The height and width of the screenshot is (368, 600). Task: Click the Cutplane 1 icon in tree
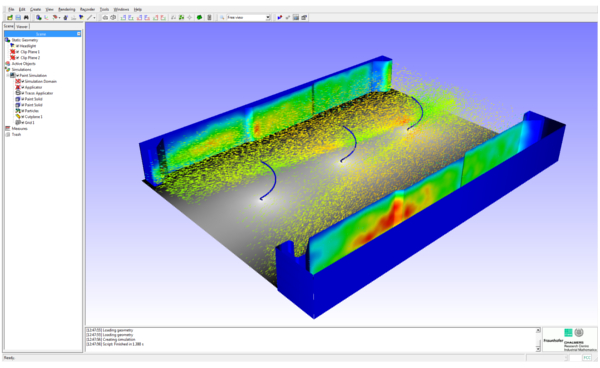18,116
